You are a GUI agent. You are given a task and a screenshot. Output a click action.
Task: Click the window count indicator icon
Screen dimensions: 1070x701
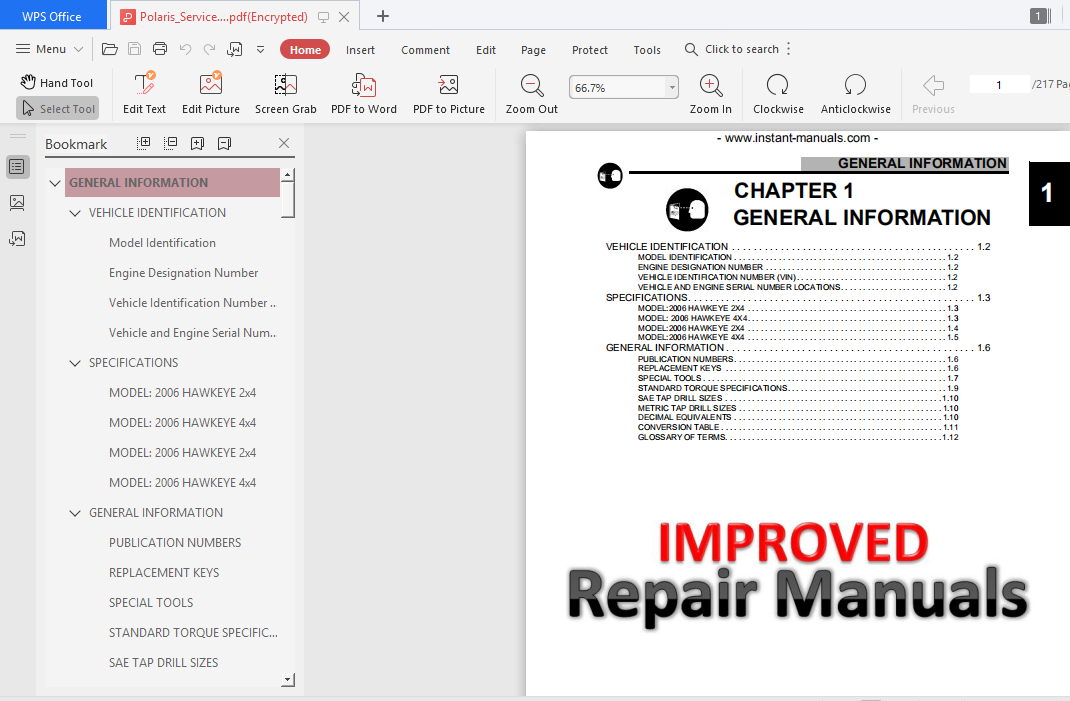click(1040, 16)
